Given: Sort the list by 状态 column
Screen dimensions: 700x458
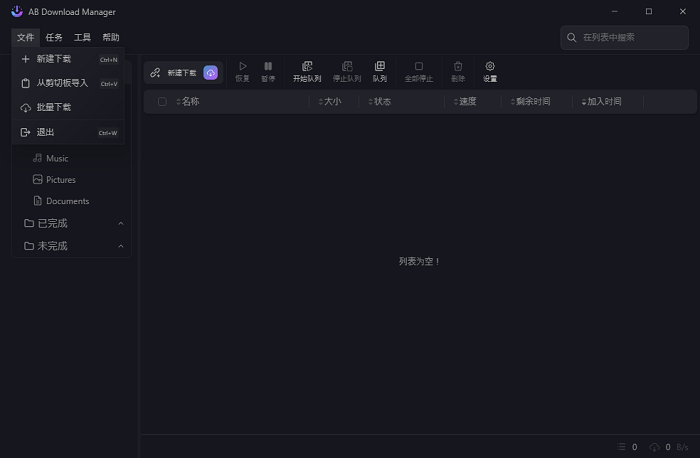Looking at the screenshot, I should tap(379, 102).
